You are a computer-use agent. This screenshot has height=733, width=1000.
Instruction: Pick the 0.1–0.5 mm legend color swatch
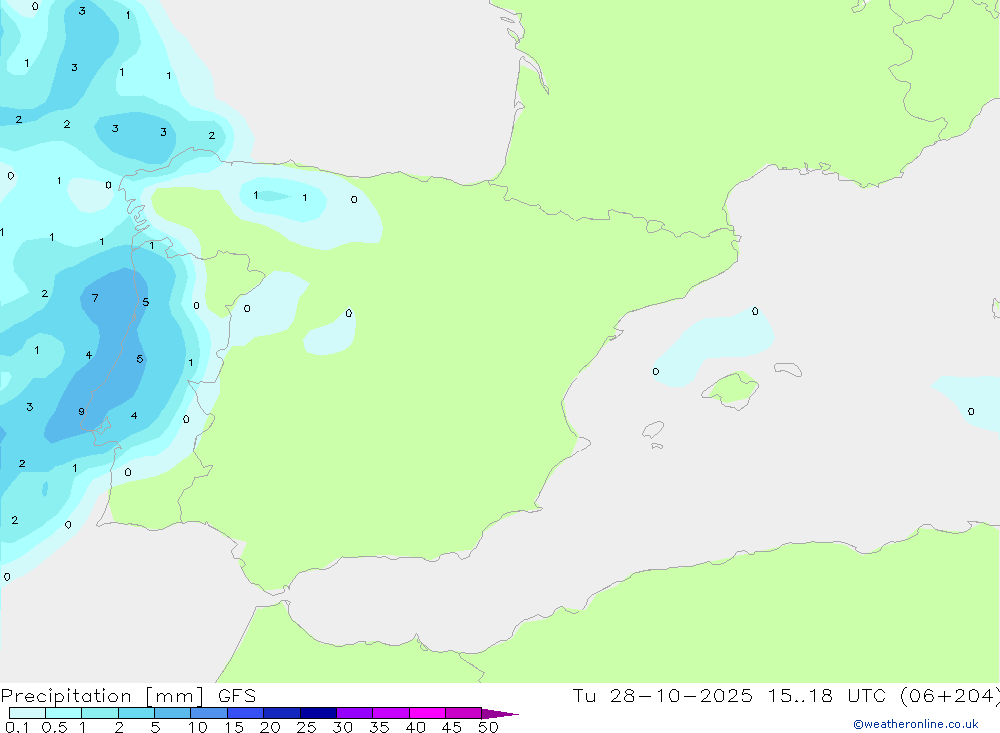[27, 713]
